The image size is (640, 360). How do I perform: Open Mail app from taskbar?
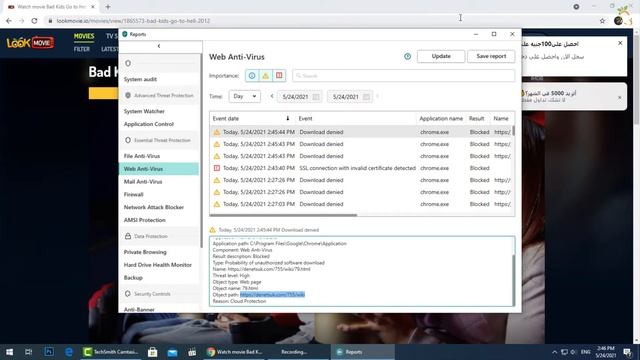[x=172, y=351]
